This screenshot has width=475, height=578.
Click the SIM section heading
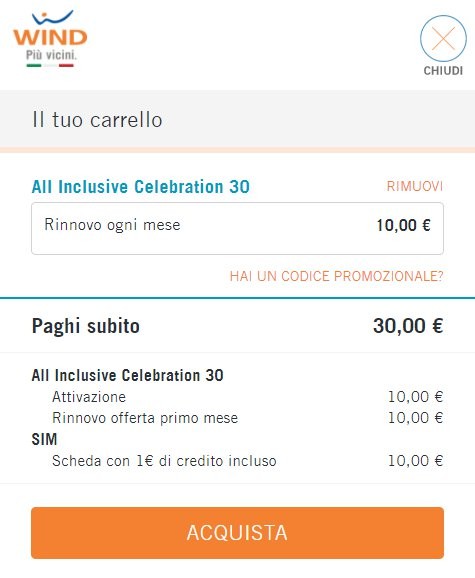[x=45, y=439]
